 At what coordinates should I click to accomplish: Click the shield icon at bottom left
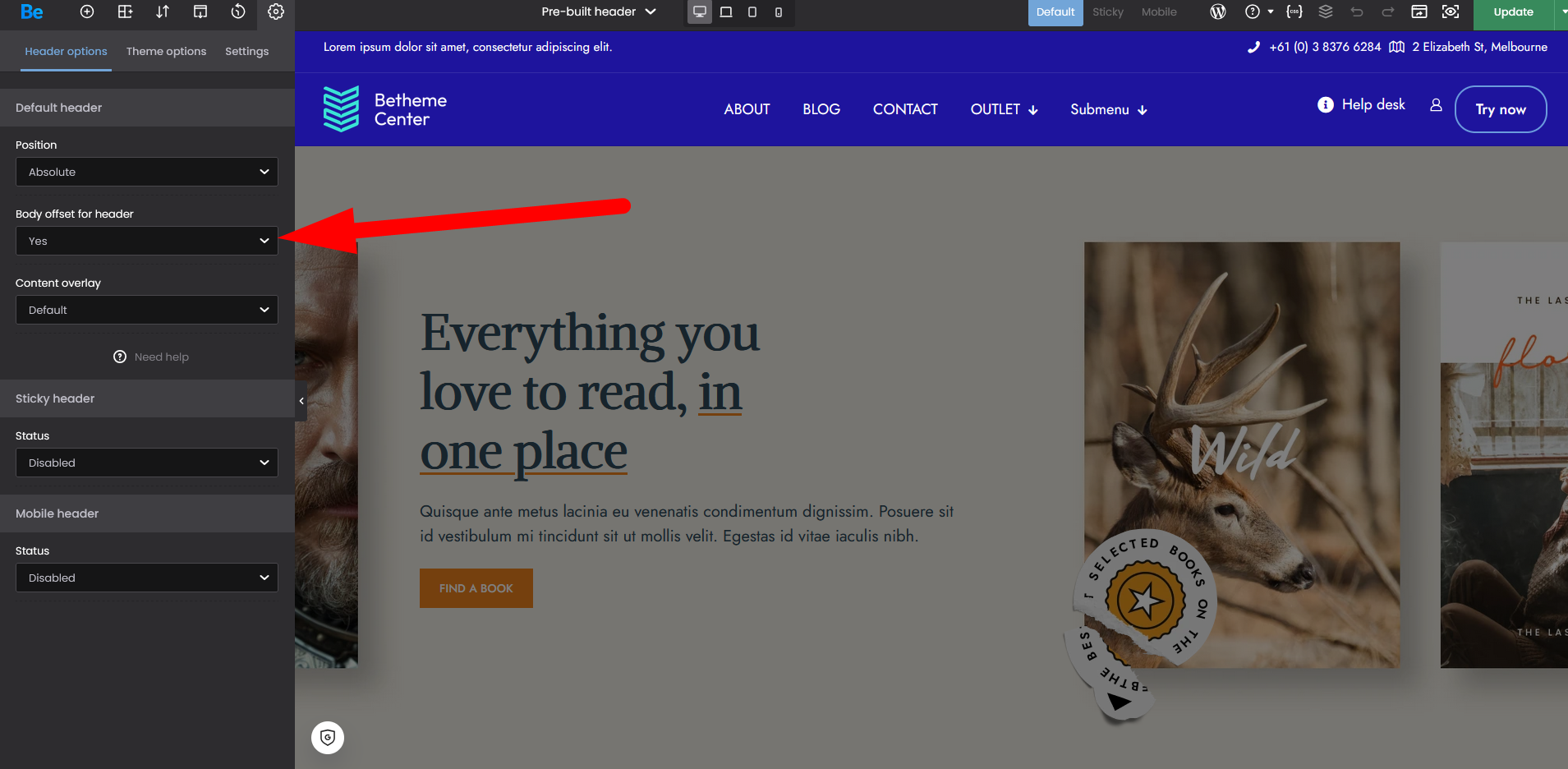point(328,737)
